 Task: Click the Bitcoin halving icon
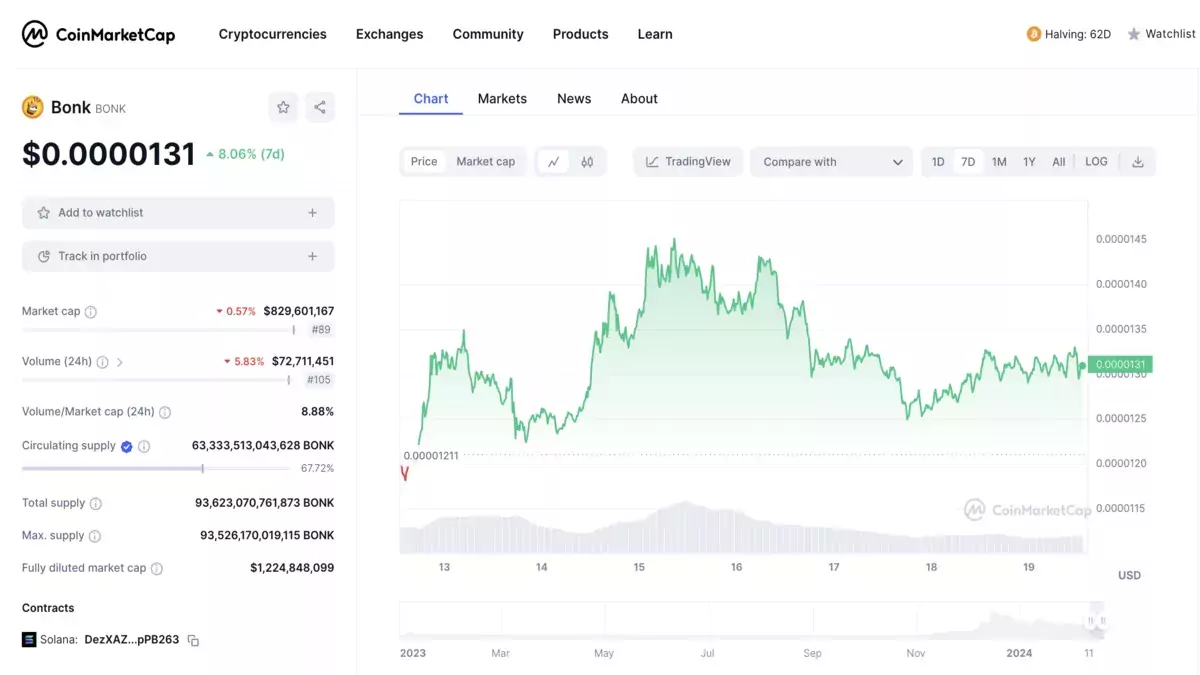pos(1034,34)
